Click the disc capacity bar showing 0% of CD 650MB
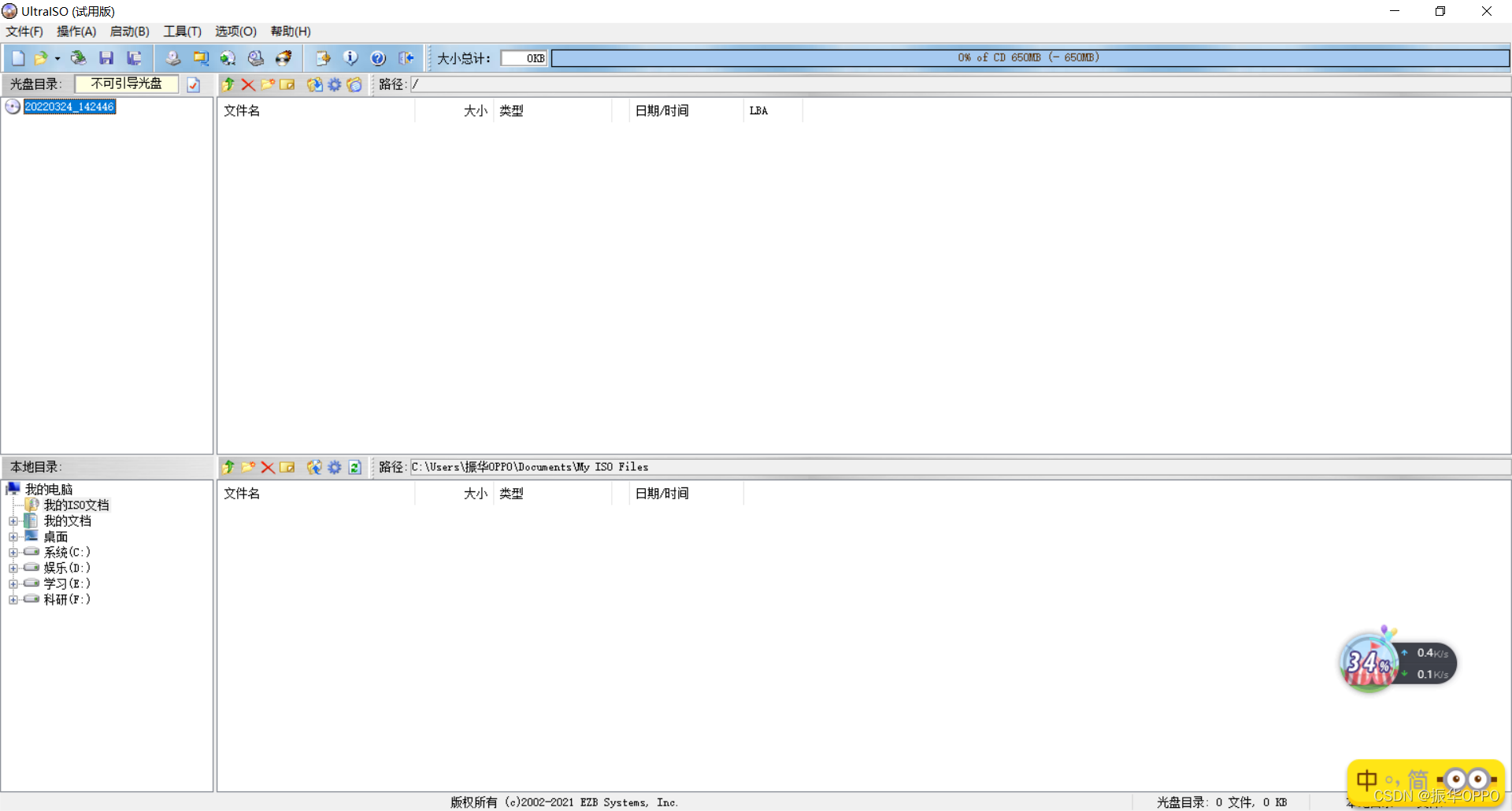Viewport: 1512px width, 811px height. 1030,57
